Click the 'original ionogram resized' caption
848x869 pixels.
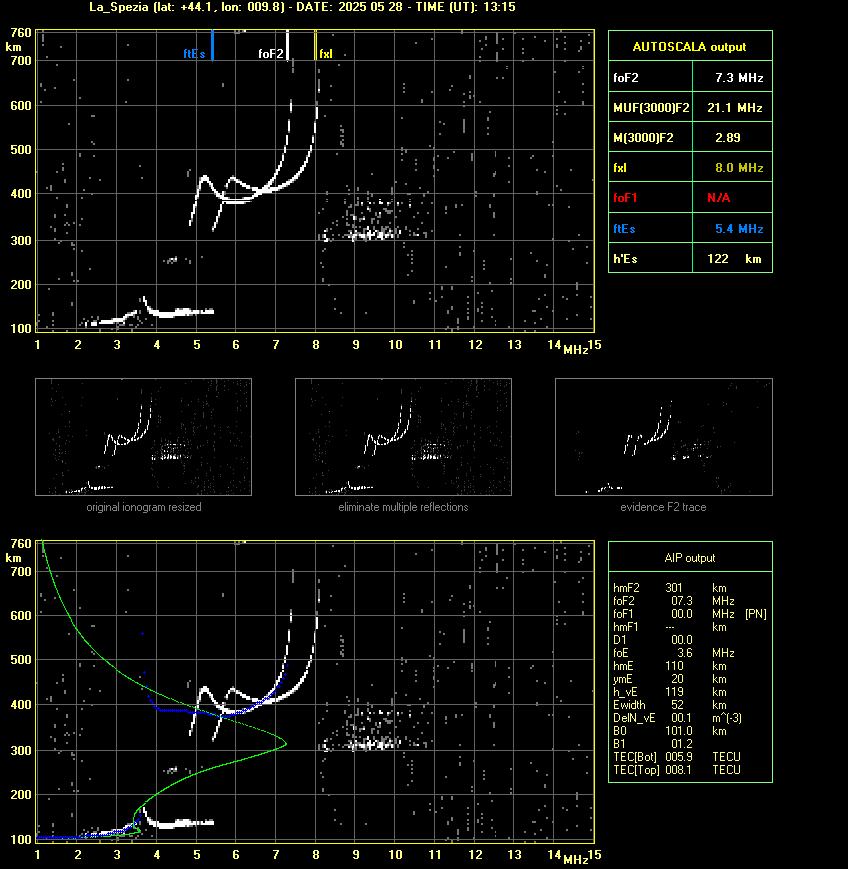coord(144,507)
